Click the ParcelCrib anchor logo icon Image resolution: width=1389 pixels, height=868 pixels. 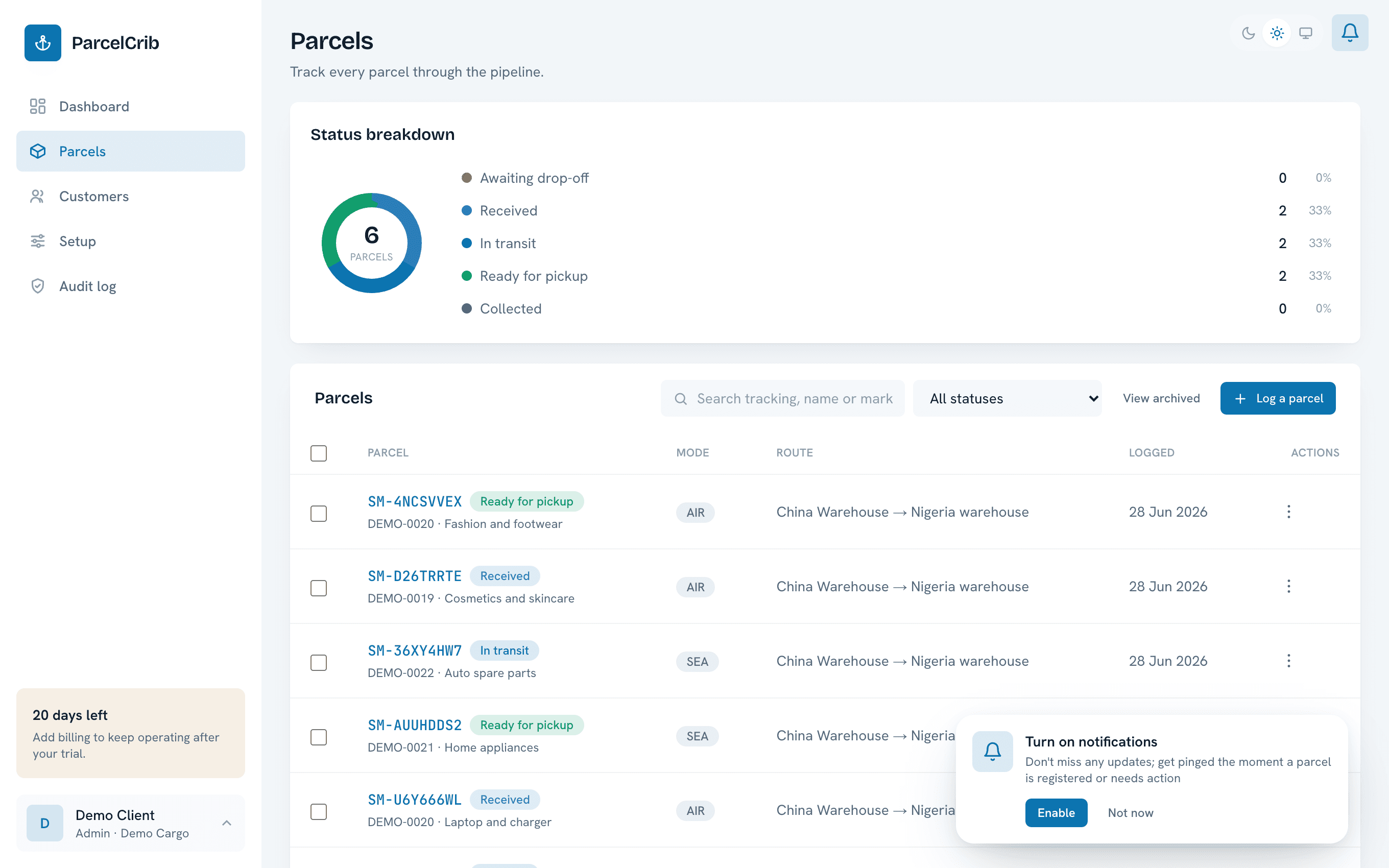[x=42, y=42]
